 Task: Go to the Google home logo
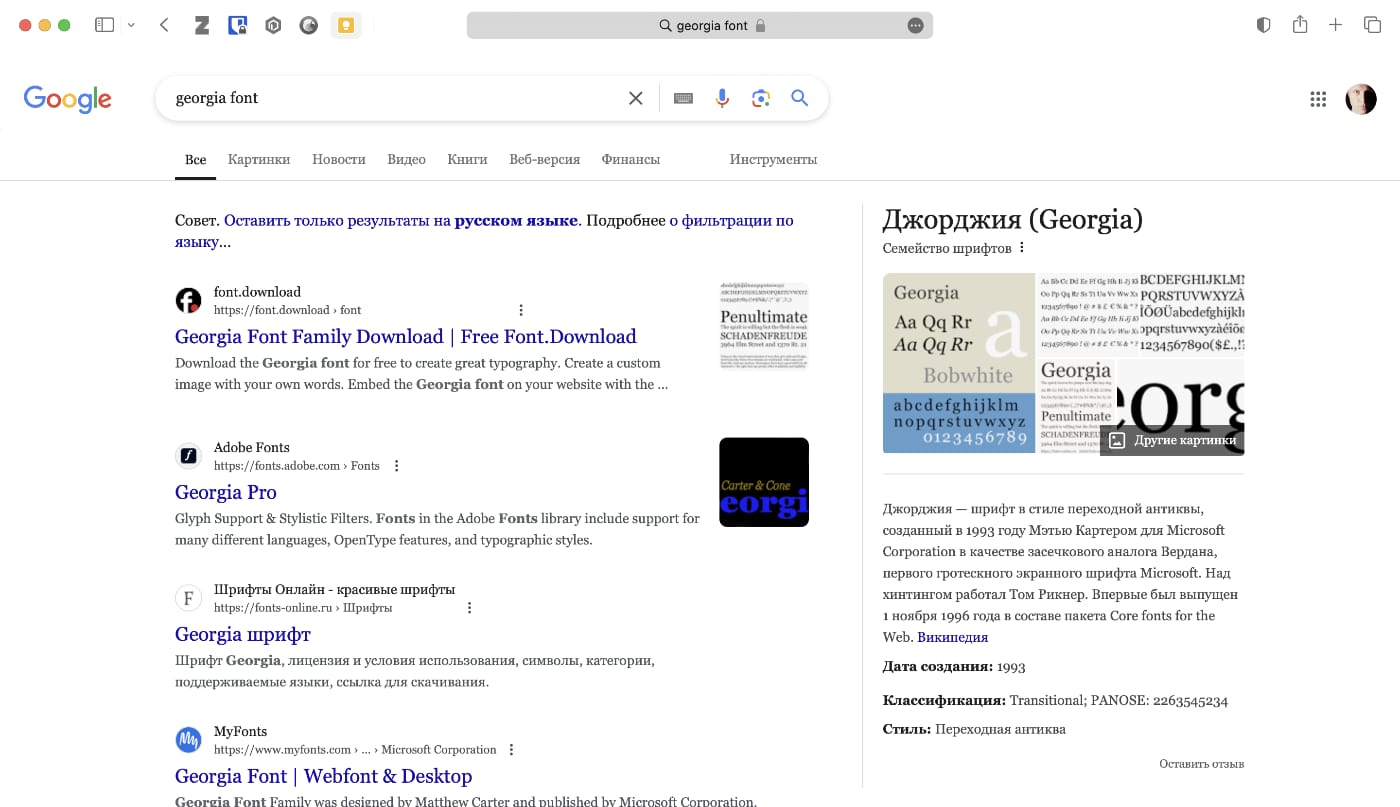point(68,99)
